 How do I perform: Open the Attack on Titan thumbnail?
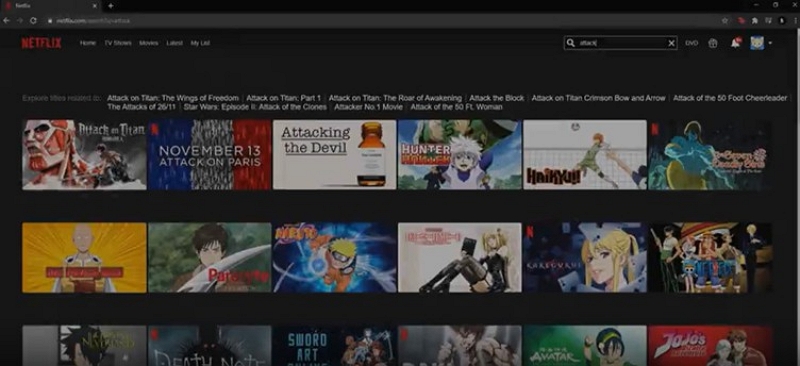click(x=84, y=155)
